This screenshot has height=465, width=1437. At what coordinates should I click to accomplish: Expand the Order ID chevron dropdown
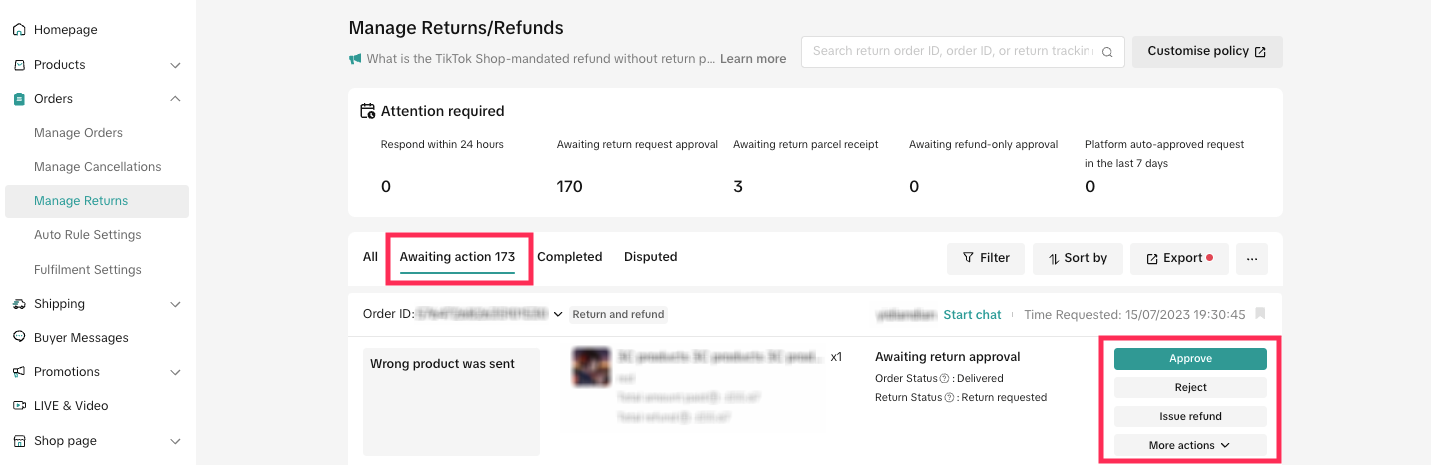pyautogui.click(x=558, y=314)
